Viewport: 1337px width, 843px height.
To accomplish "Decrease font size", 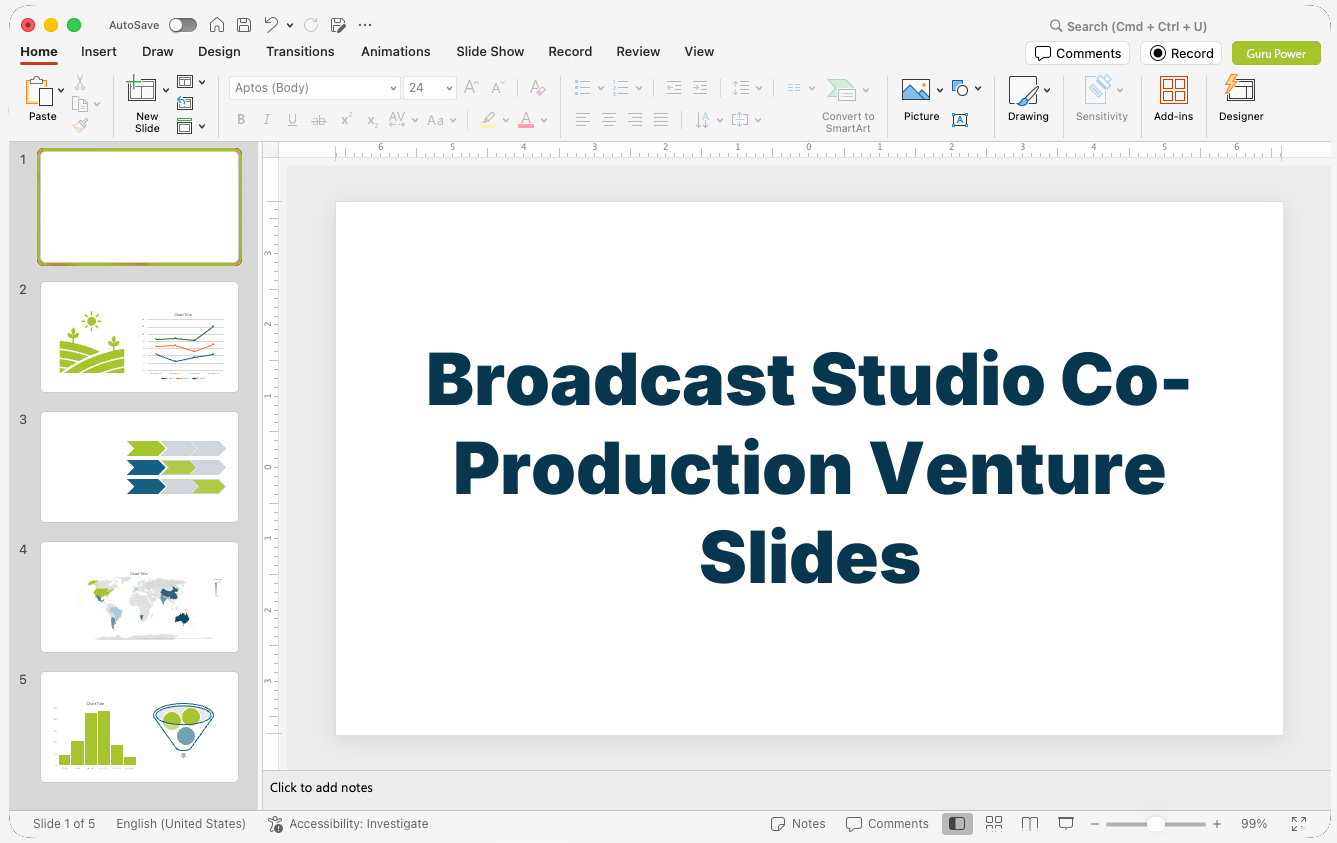I will pyautogui.click(x=498, y=88).
